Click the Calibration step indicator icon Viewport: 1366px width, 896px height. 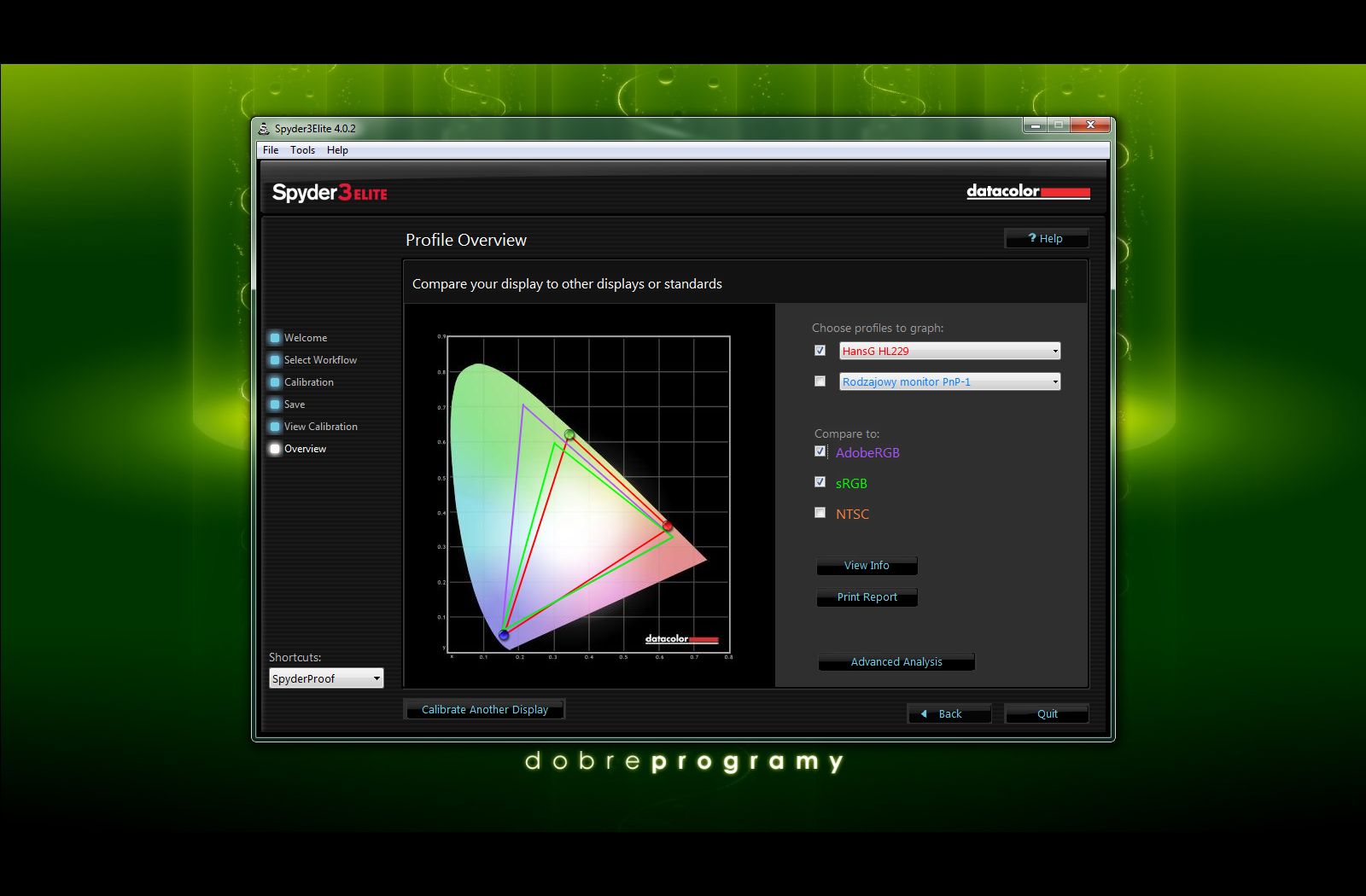tap(275, 382)
